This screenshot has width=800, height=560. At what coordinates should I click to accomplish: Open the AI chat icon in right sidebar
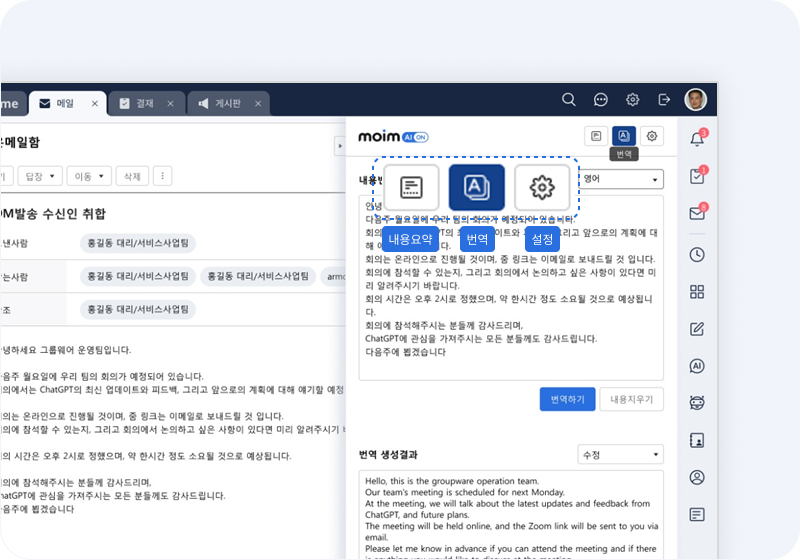tap(697, 366)
